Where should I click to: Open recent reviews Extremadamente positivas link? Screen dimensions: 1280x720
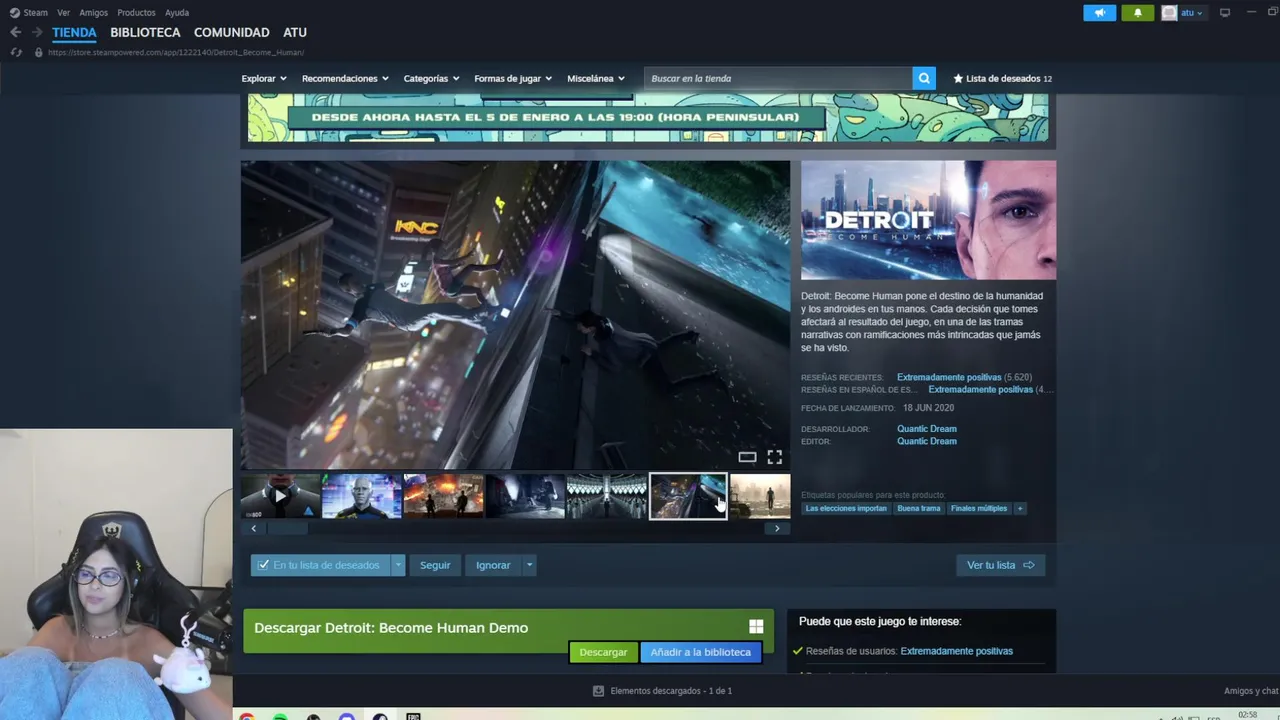[x=949, y=377]
